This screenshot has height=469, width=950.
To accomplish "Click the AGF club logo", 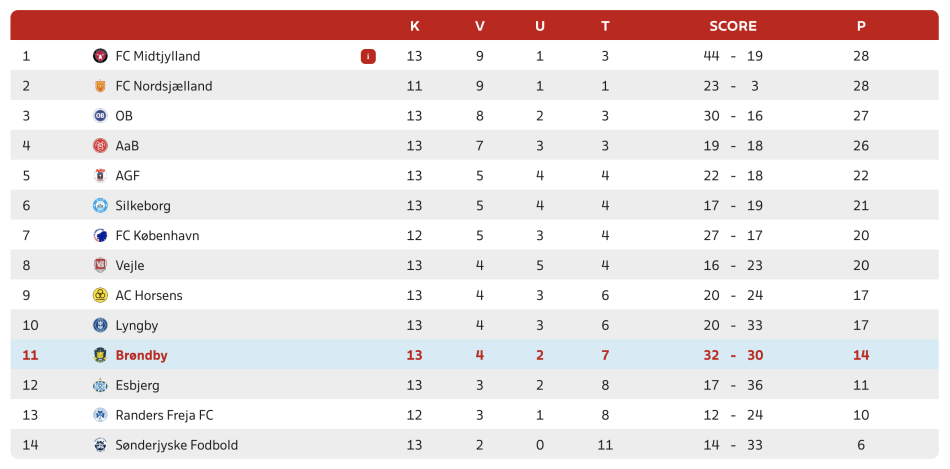I will pyautogui.click(x=100, y=176).
